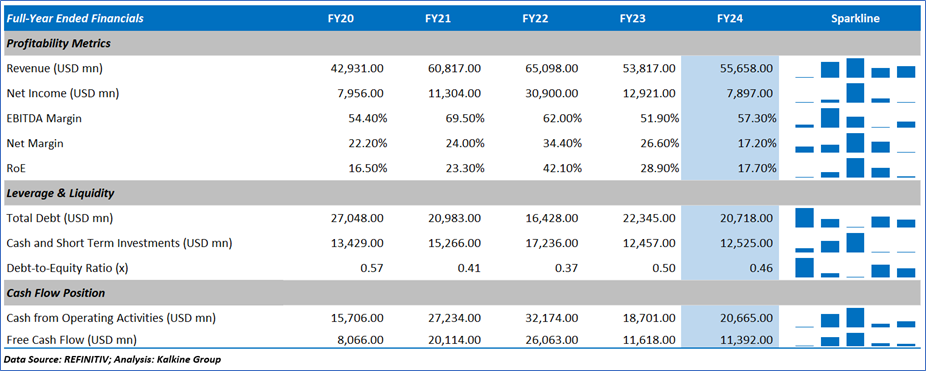Click the Data Source REFINITIV footnote
926x371 pixels.
[x=113, y=359]
